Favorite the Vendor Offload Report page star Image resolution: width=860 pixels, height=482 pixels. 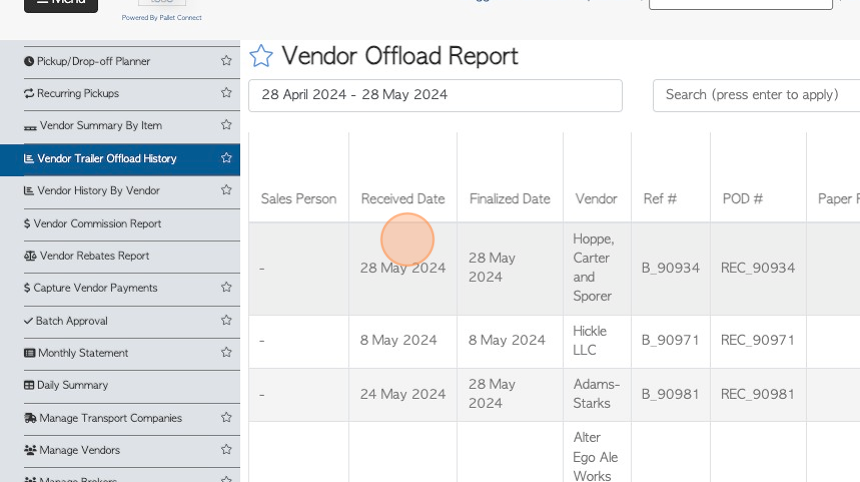tap(261, 56)
